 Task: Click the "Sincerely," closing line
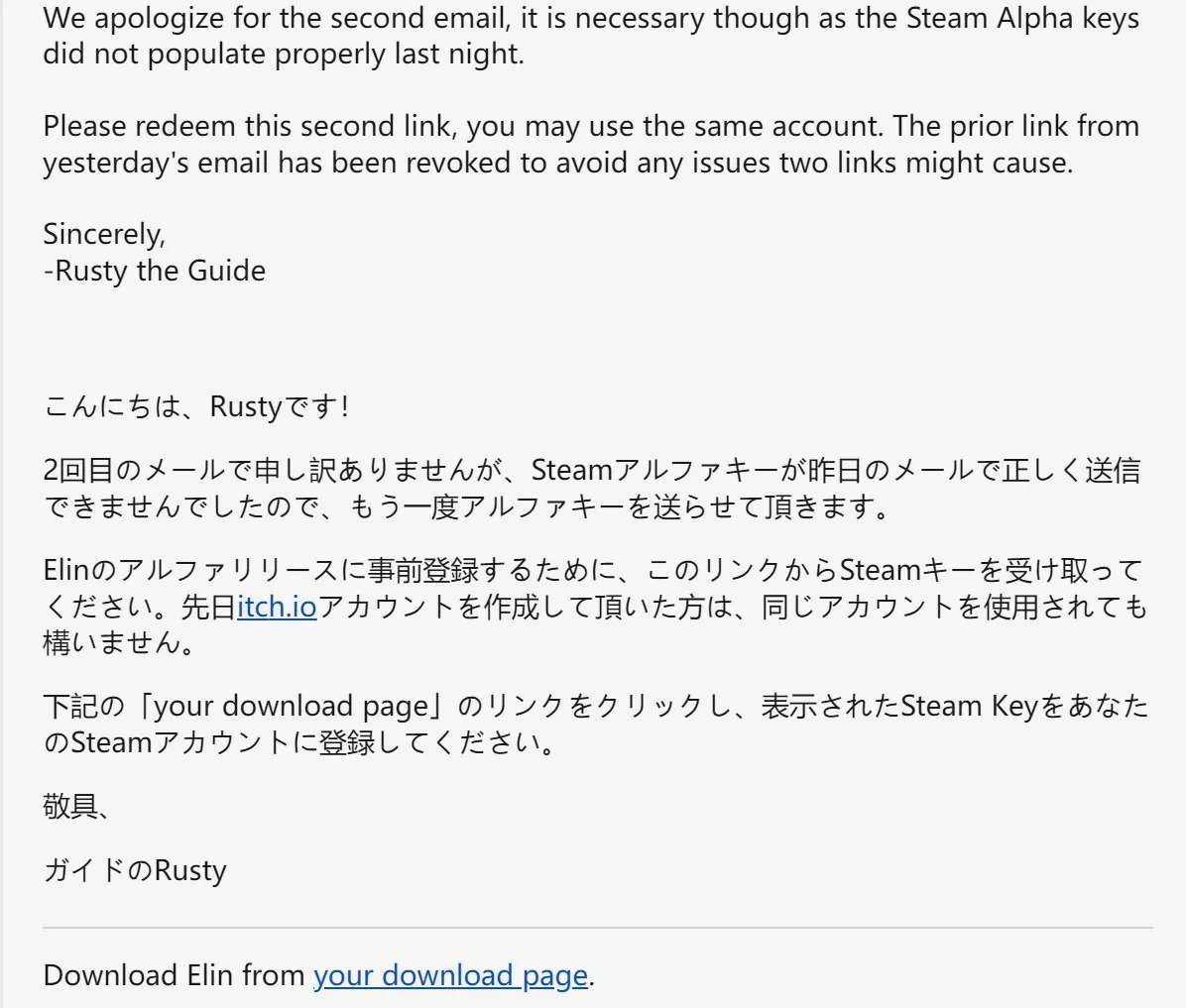pyautogui.click(x=104, y=235)
